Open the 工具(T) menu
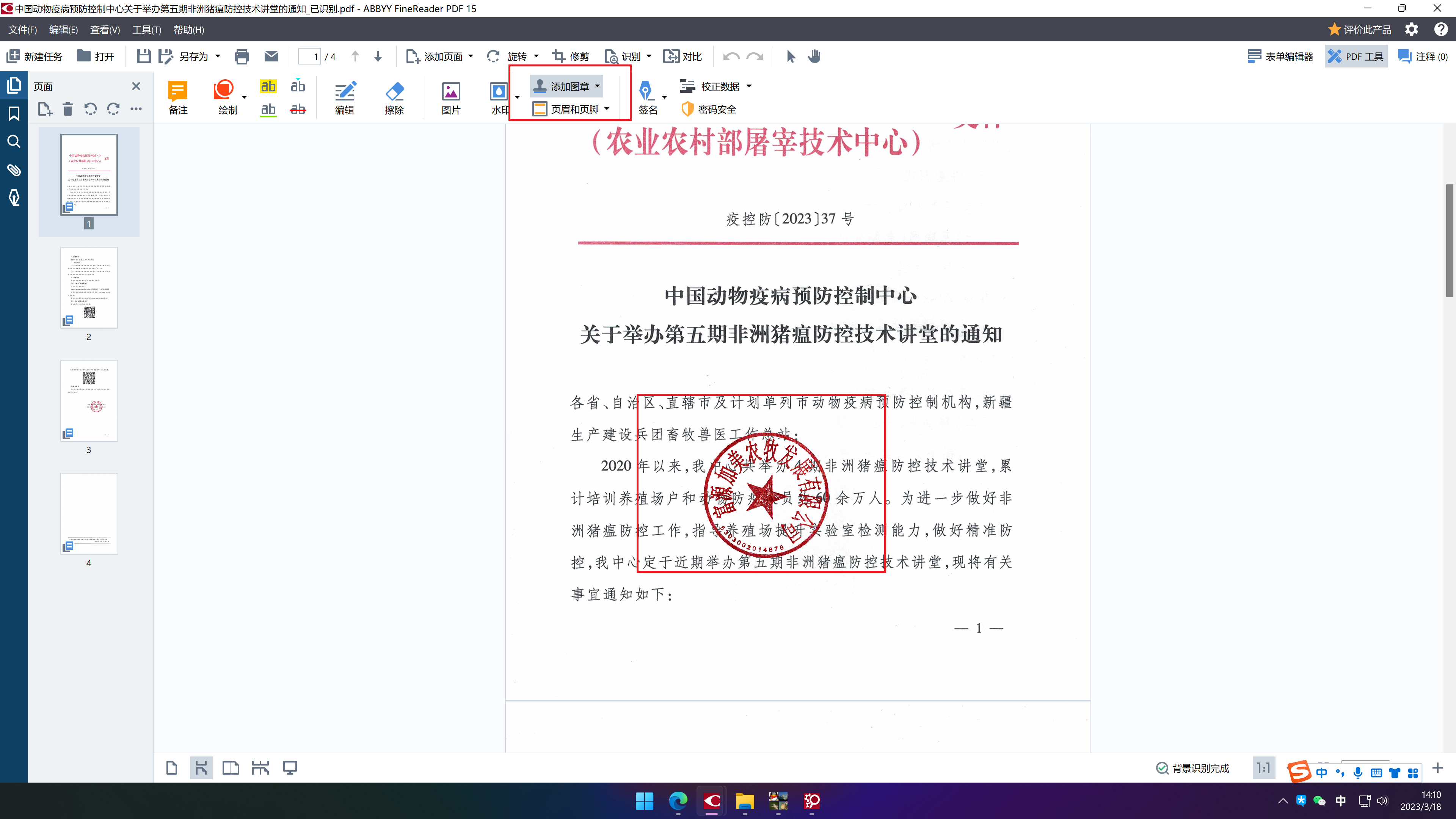This screenshot has height=819, width=1456. (146, 30)
